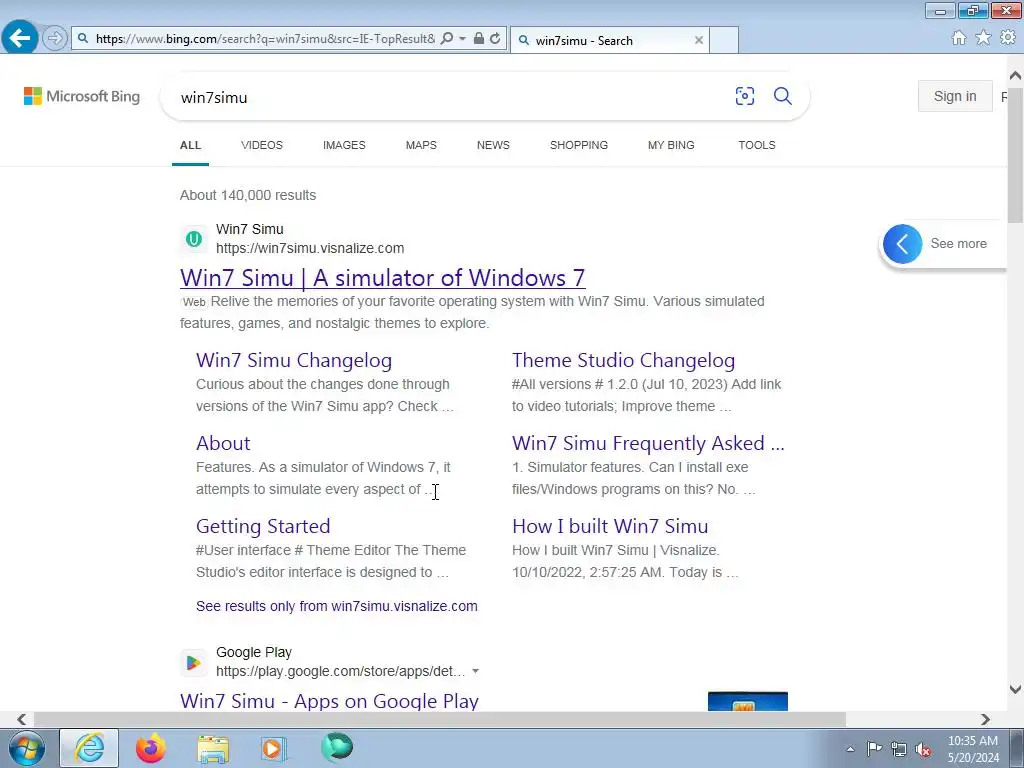
Task: Open the Theme Studio Changelog link
Action: pyautogui.click(x=624, y=360)
